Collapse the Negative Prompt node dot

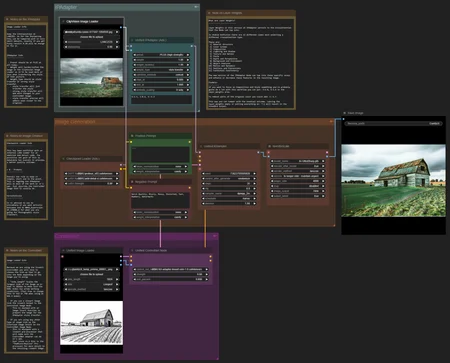pyautogui.click(x=132, y=182)
